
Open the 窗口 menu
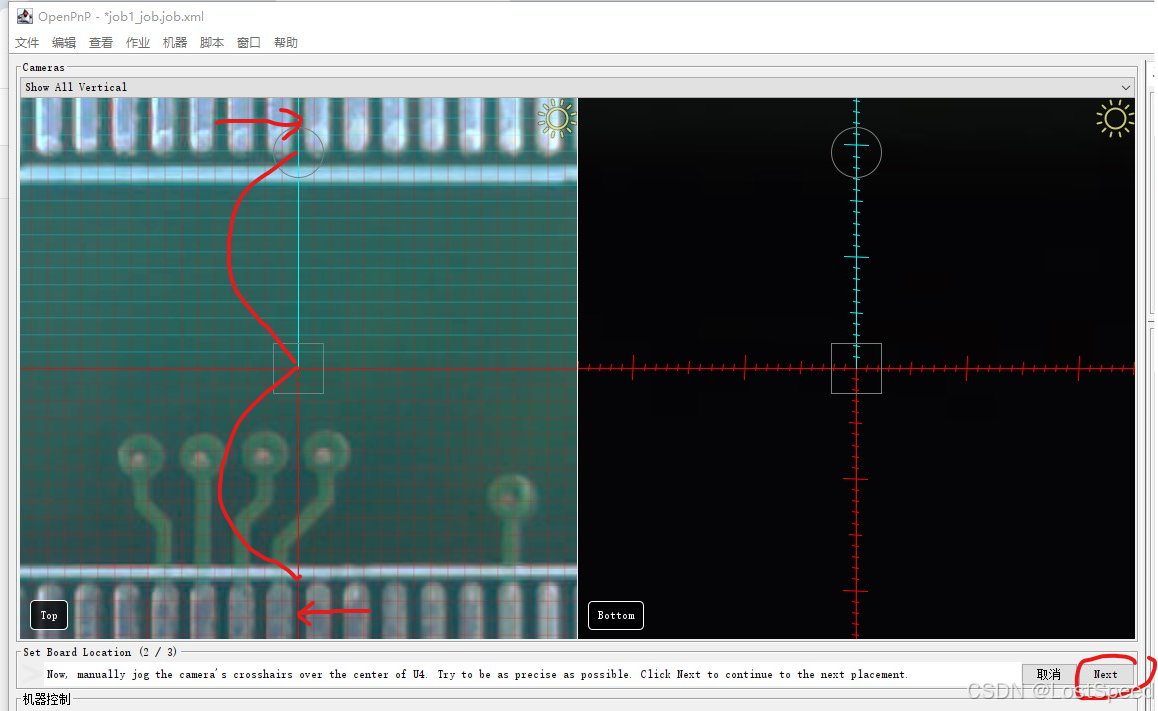(249, 43)
